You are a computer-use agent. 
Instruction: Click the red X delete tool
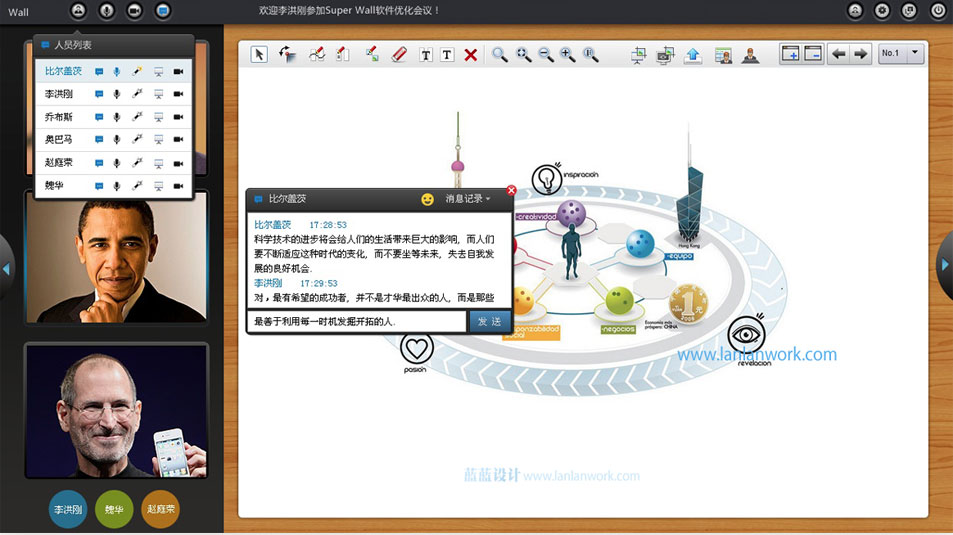pyautogui.click(x=470, y=55)
